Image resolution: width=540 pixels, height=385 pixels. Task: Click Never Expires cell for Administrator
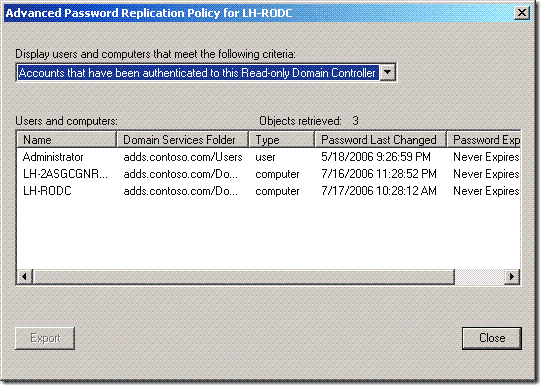[x=486, y=157]
